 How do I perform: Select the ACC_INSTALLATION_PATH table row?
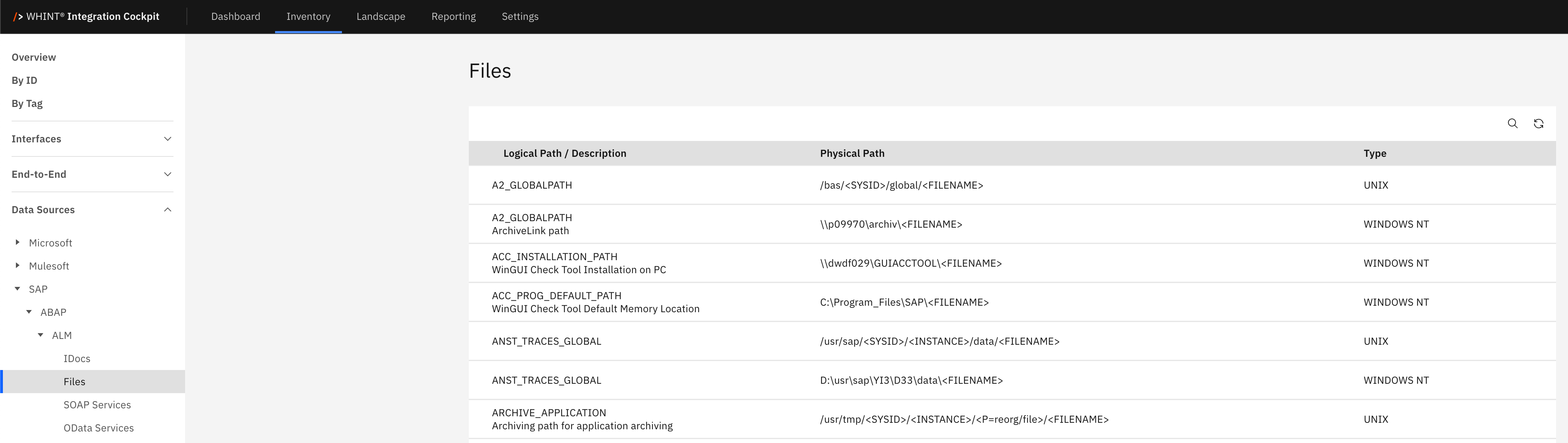[578, 263]
